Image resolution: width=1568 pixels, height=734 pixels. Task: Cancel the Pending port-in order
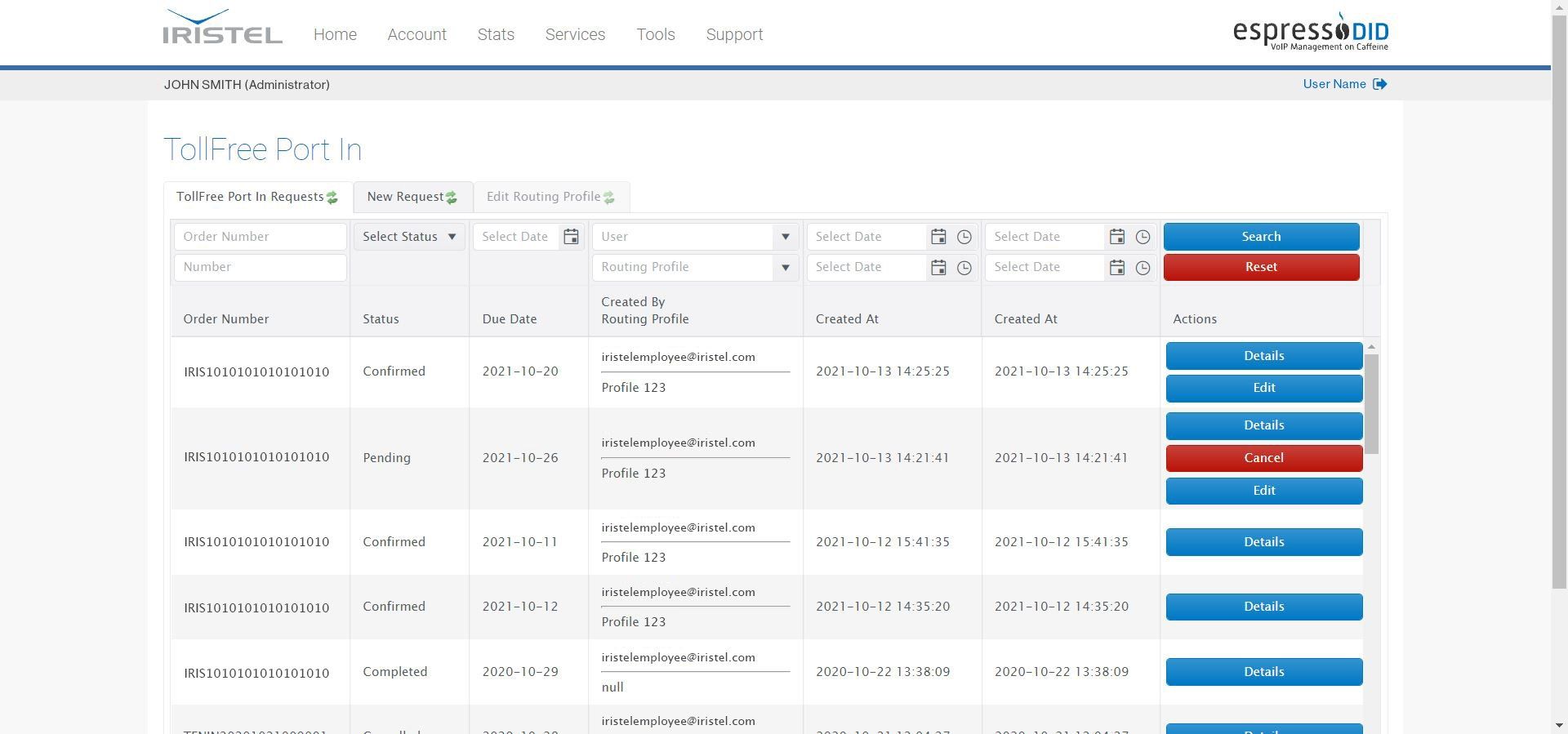[x=1263, y=458]
